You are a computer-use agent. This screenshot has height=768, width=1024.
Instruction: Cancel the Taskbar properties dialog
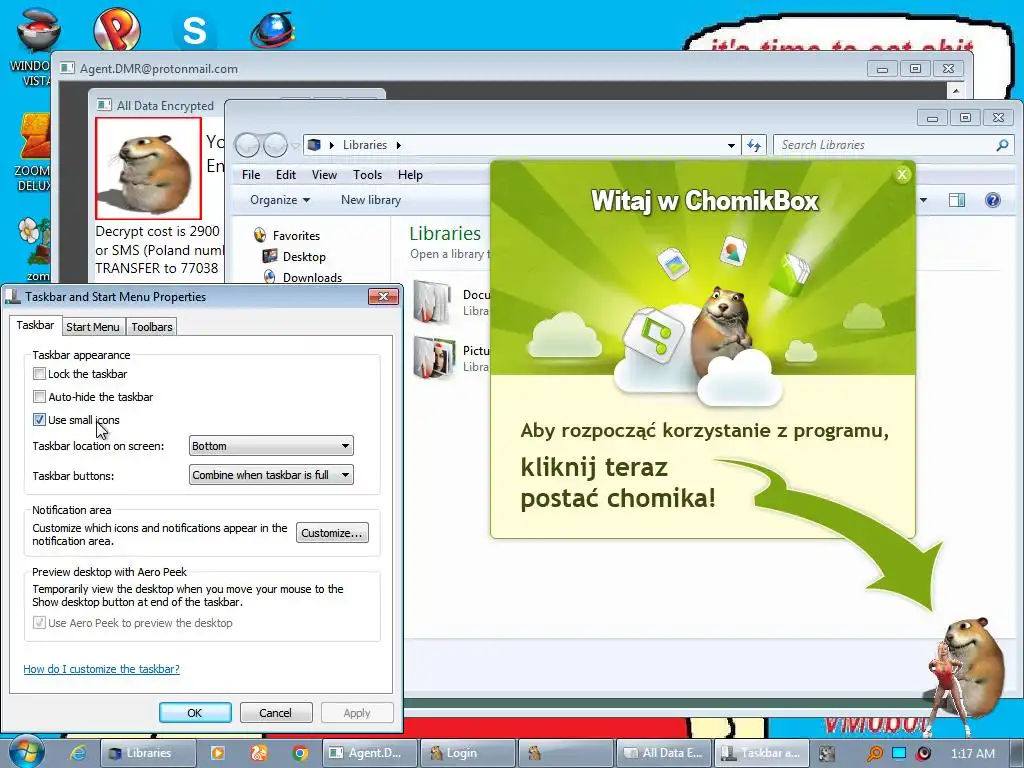pyautogui.click(x=276, y=712)
